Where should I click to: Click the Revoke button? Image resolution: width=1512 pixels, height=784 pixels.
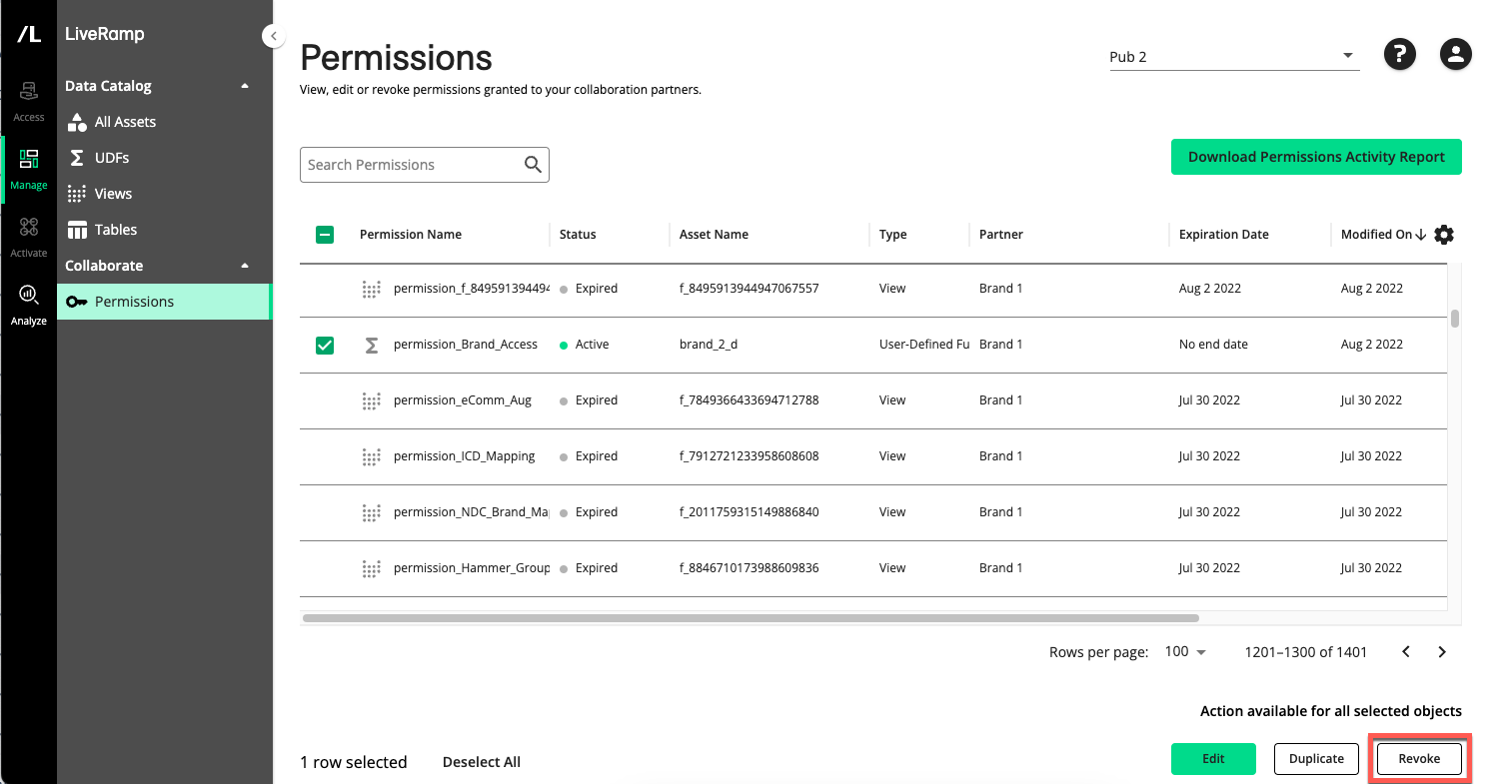pos(1419,759)
